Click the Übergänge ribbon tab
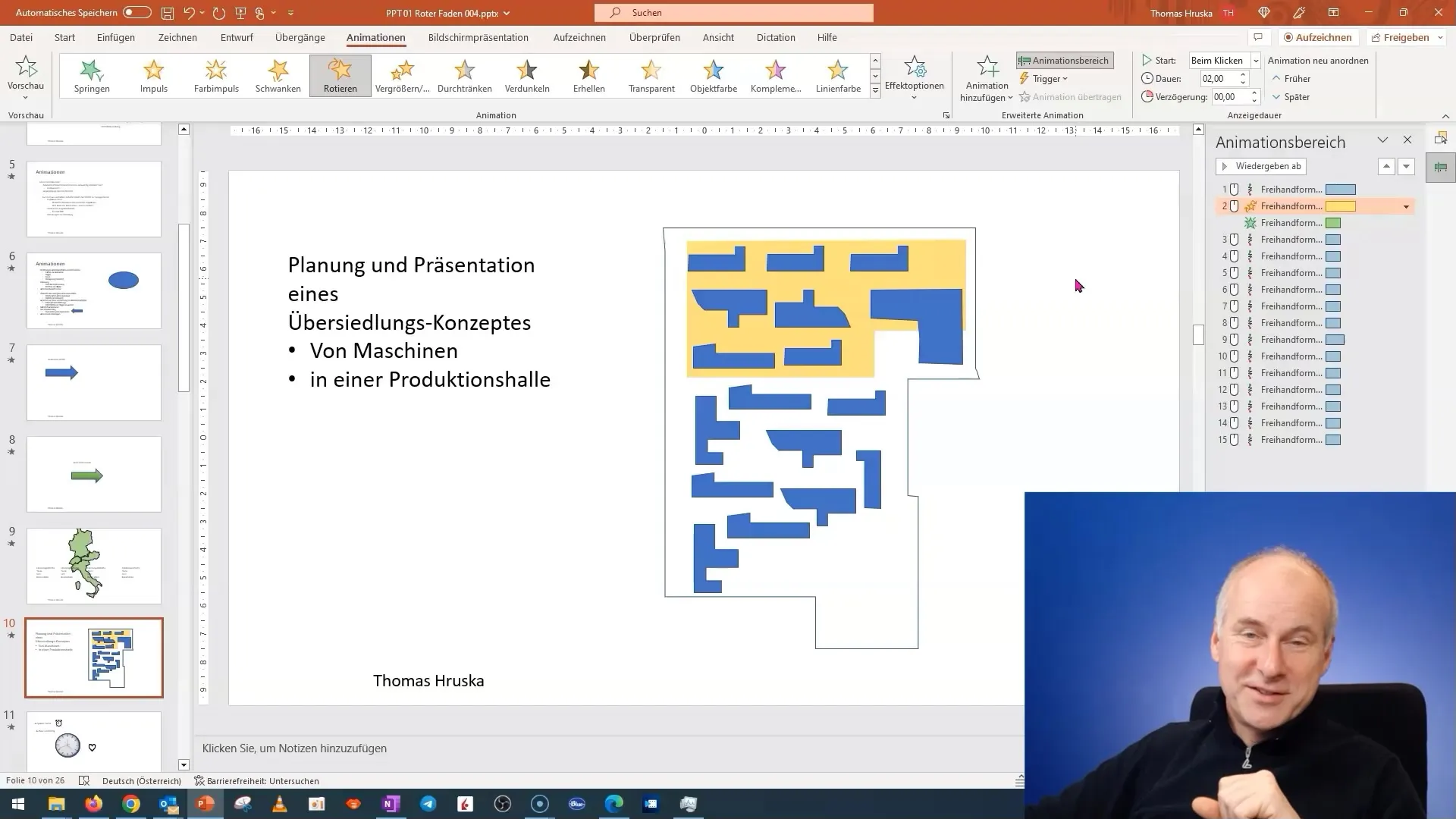The image size is (1456, 819). [299, 37]
